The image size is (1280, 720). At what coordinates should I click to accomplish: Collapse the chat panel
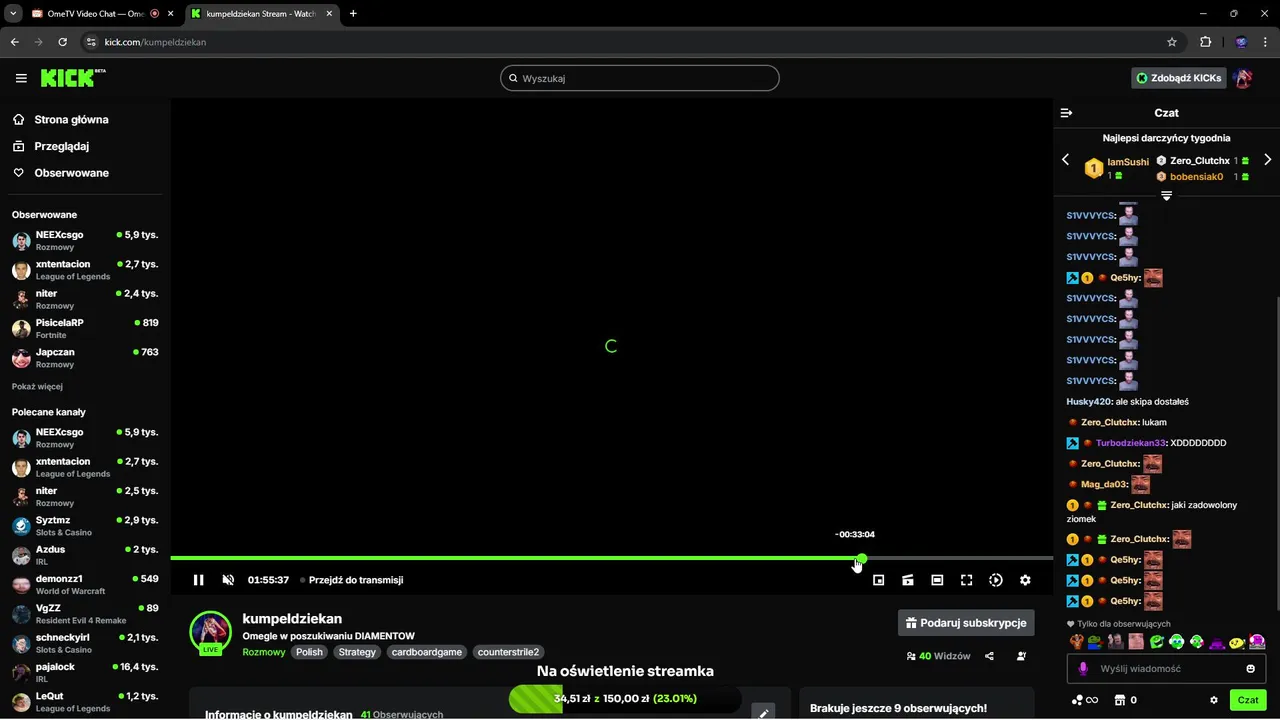click(x=1066, y=113)
